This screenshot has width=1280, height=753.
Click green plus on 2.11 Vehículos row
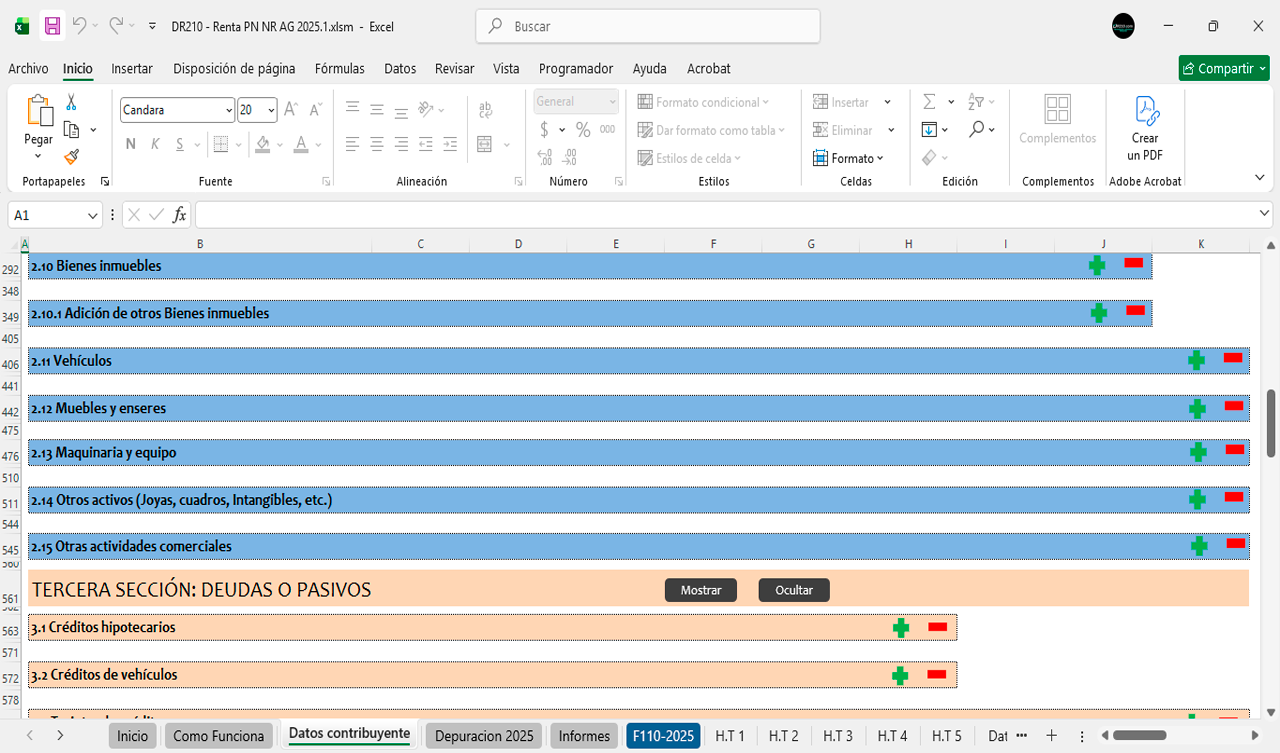[1196, 360]
